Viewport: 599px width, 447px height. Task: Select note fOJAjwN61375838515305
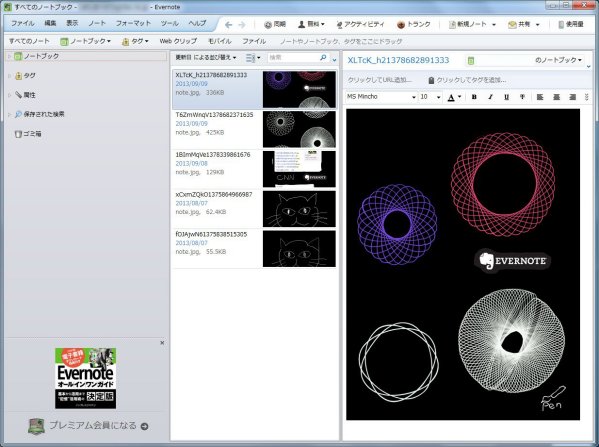pyautogui.click(x=254, y=248)
